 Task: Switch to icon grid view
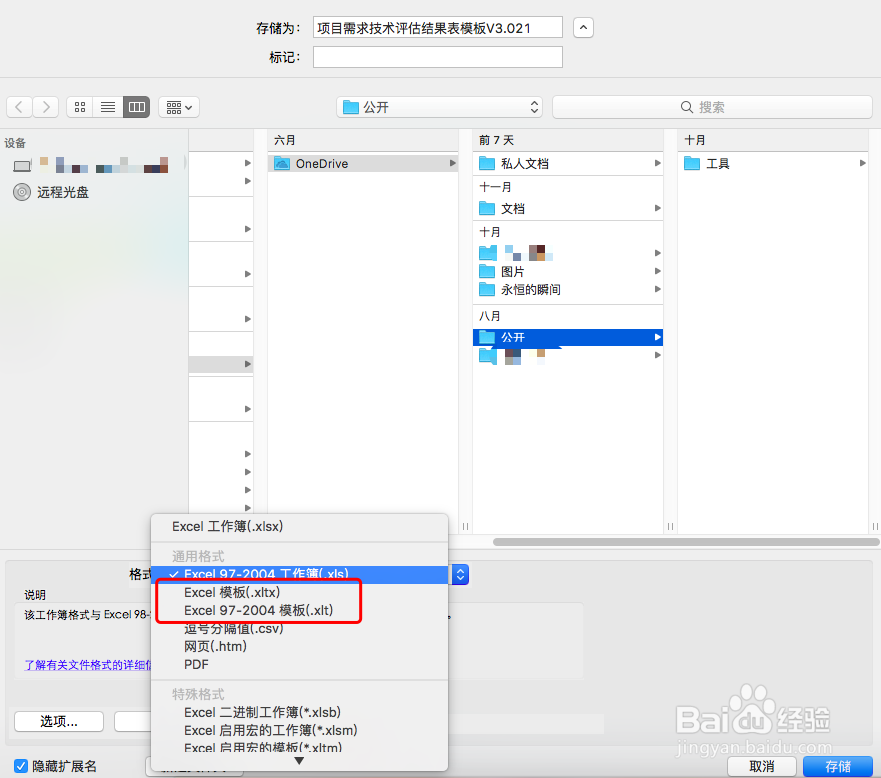click(80, 107)
